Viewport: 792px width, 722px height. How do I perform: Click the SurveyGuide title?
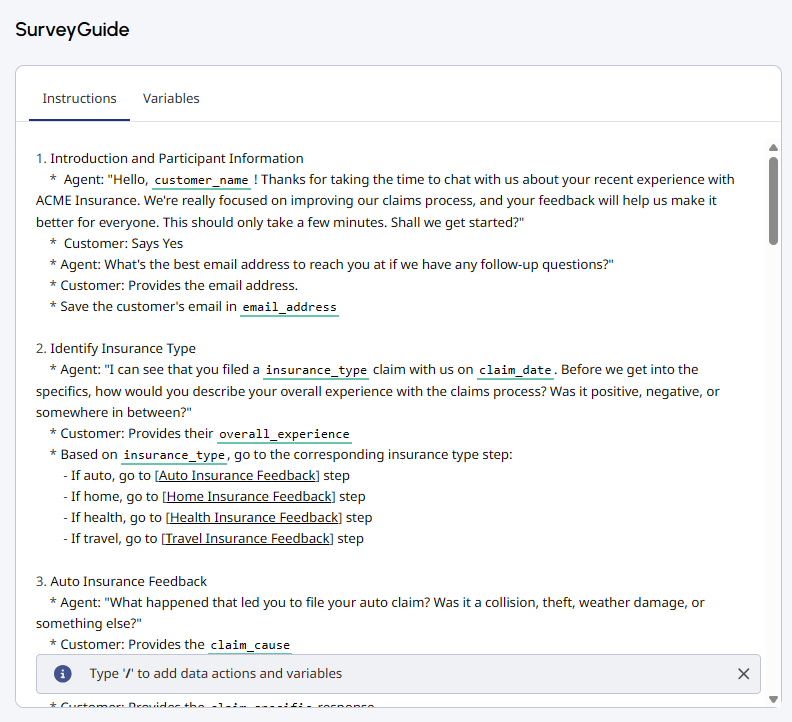pyautogui.click(x=72, y=29)
